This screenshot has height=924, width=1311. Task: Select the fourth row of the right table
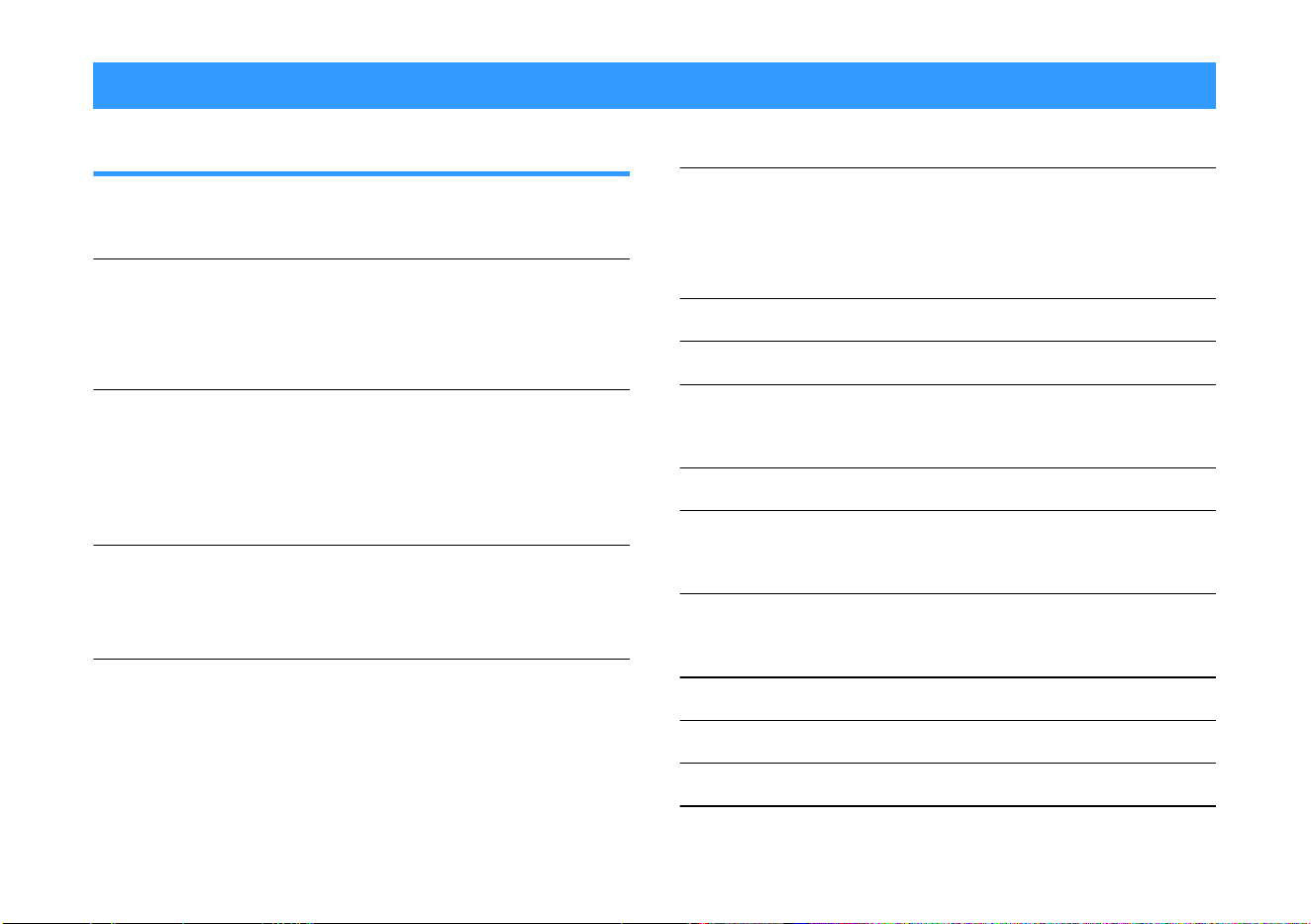(948, 426)
